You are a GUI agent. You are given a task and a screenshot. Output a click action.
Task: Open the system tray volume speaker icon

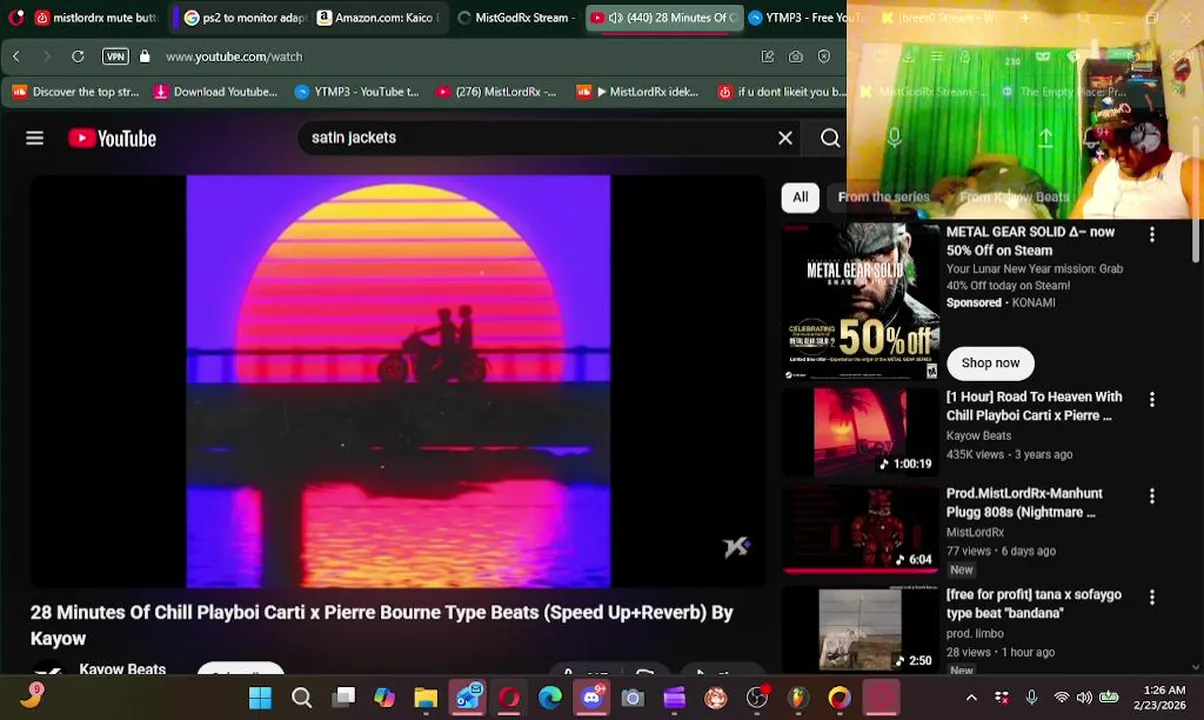(1084, 698)
